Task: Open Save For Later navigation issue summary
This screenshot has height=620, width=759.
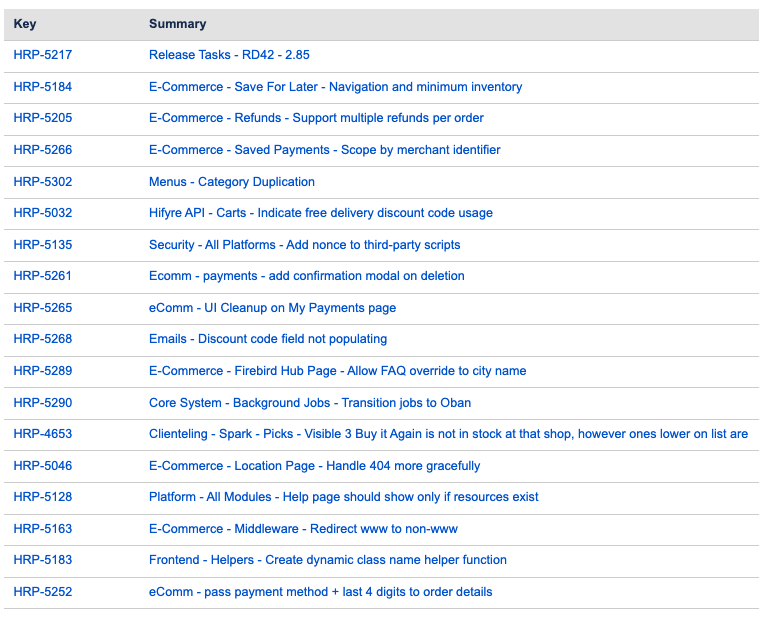Action: point(335,87)
